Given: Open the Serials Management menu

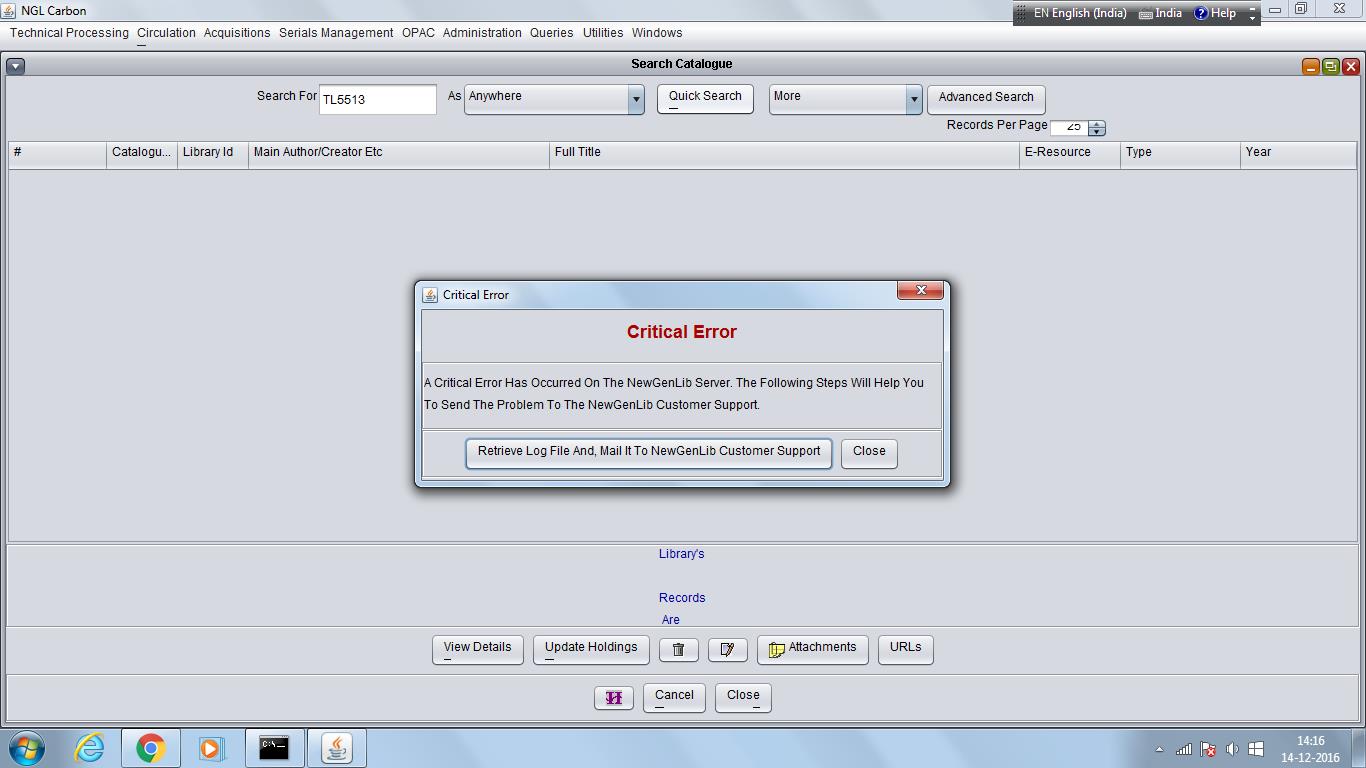Looking at the screenshot, I should pyautogui.click(x=336, y=33).
